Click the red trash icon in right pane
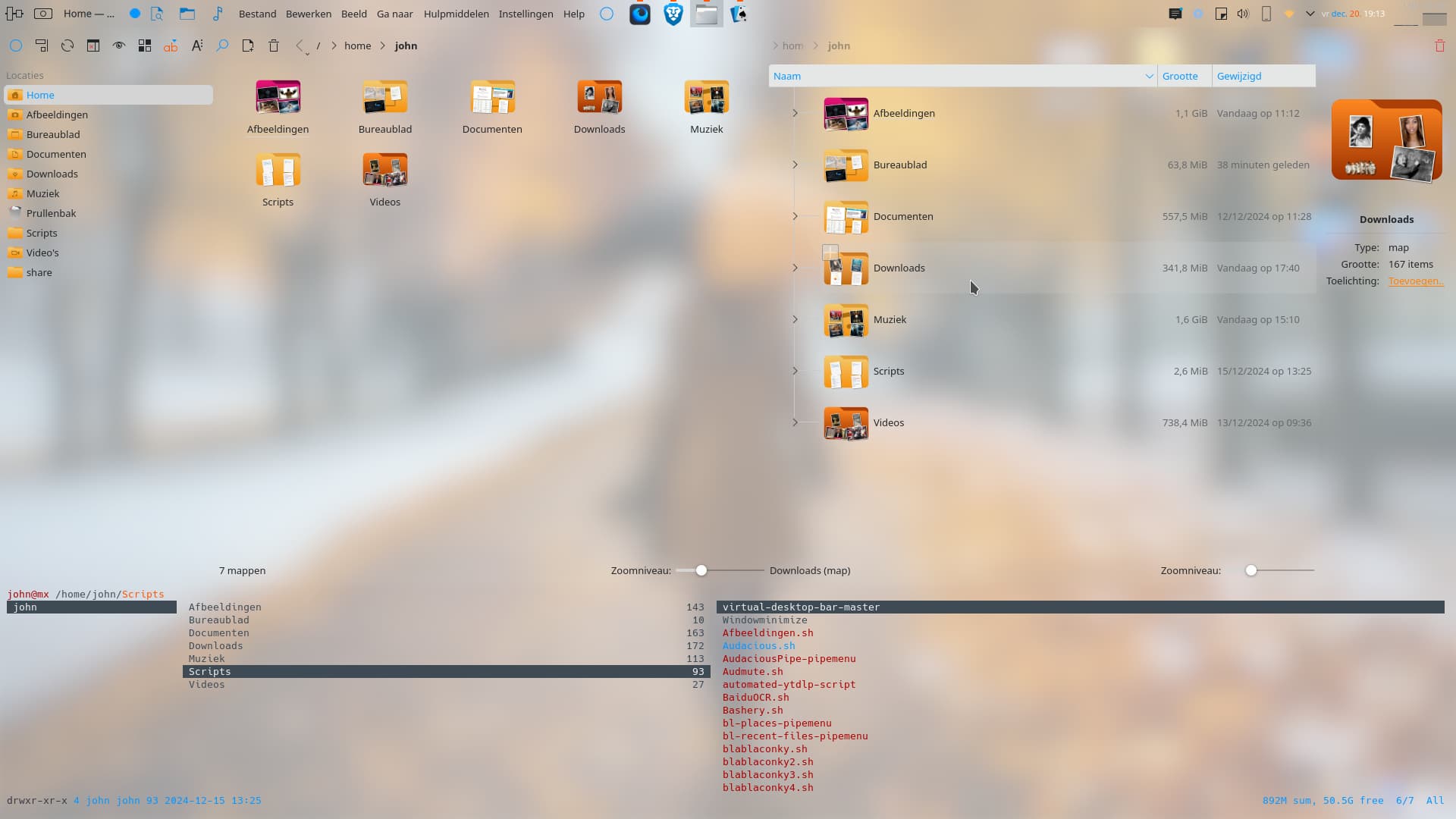 (x=1439, y=45)
